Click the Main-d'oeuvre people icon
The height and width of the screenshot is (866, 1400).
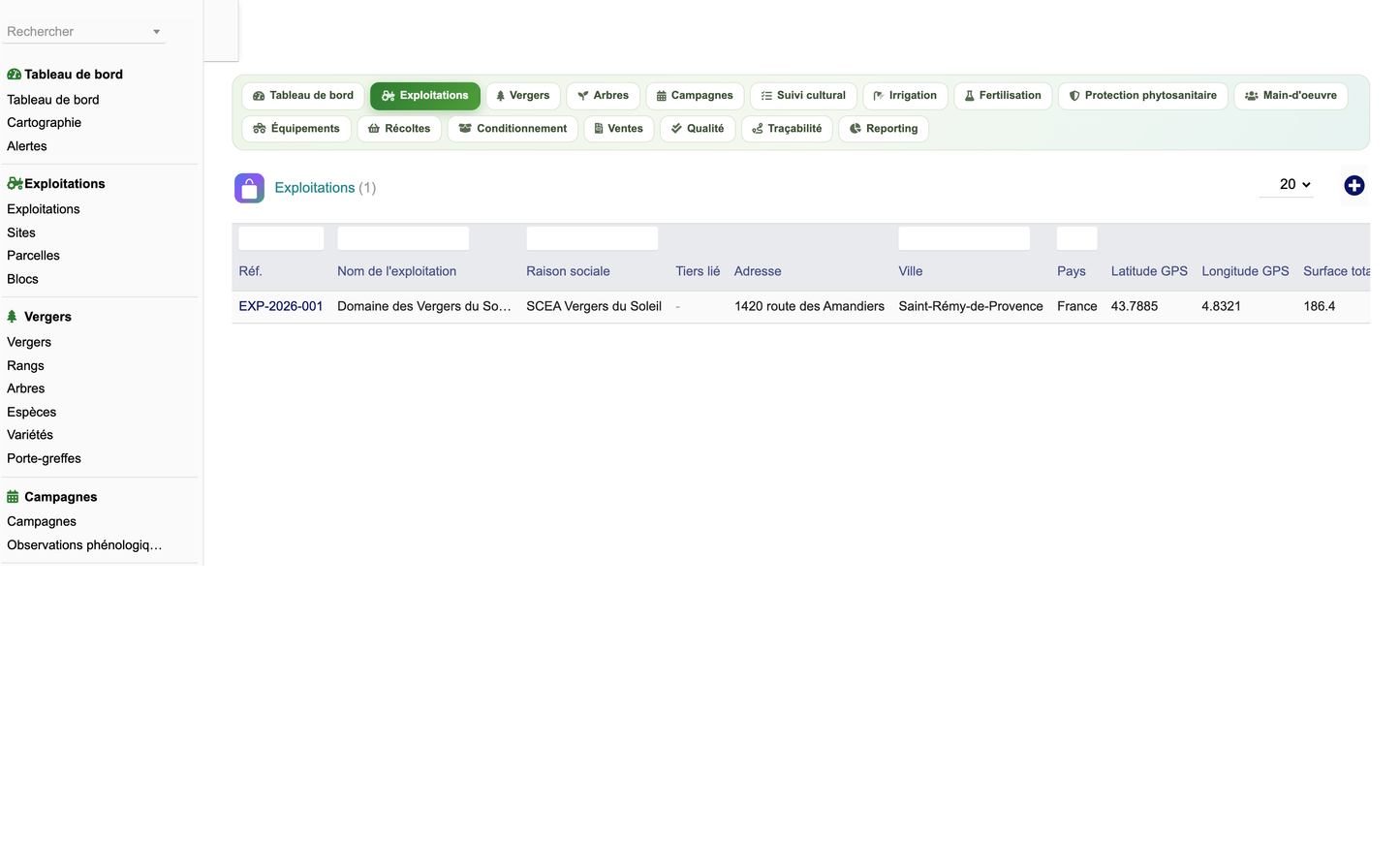coord(1251,96)
